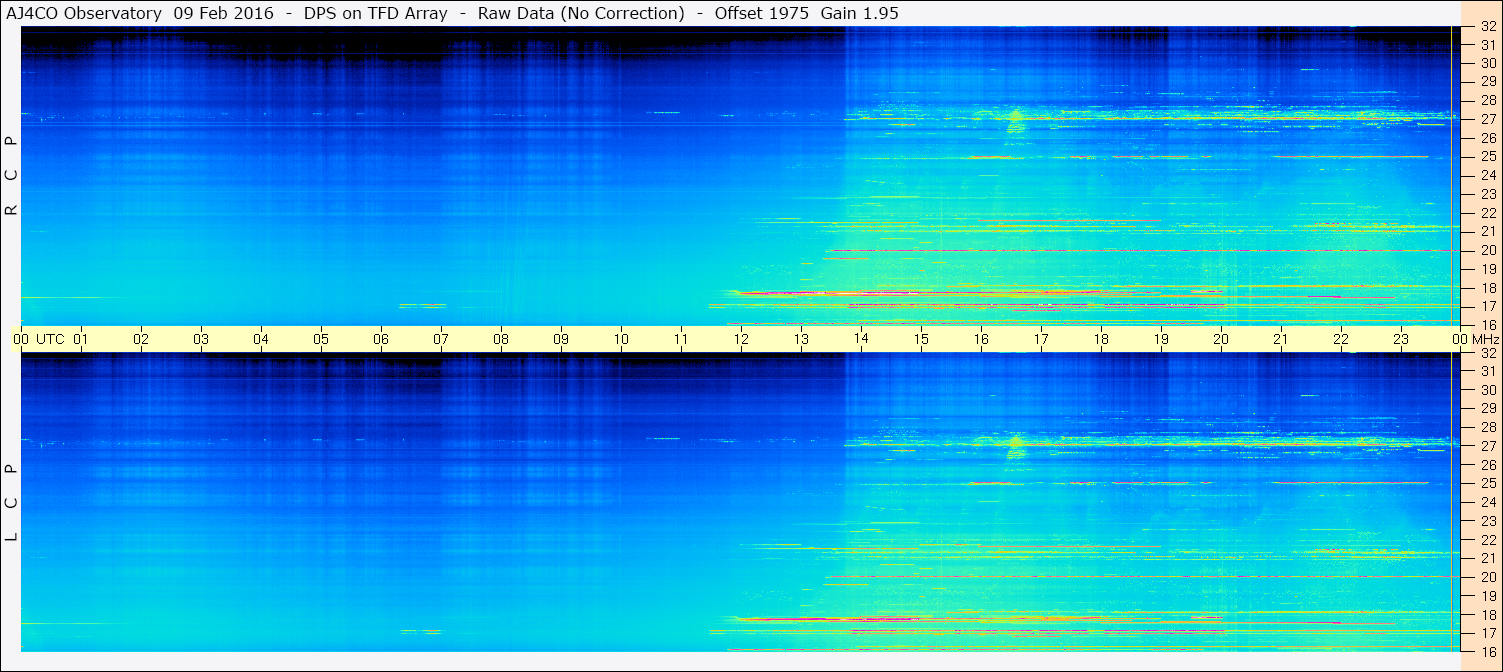This screenshot has height=672, width=1503.
Task: Click the RCP channel label
Action: click(x=12, y=176)
